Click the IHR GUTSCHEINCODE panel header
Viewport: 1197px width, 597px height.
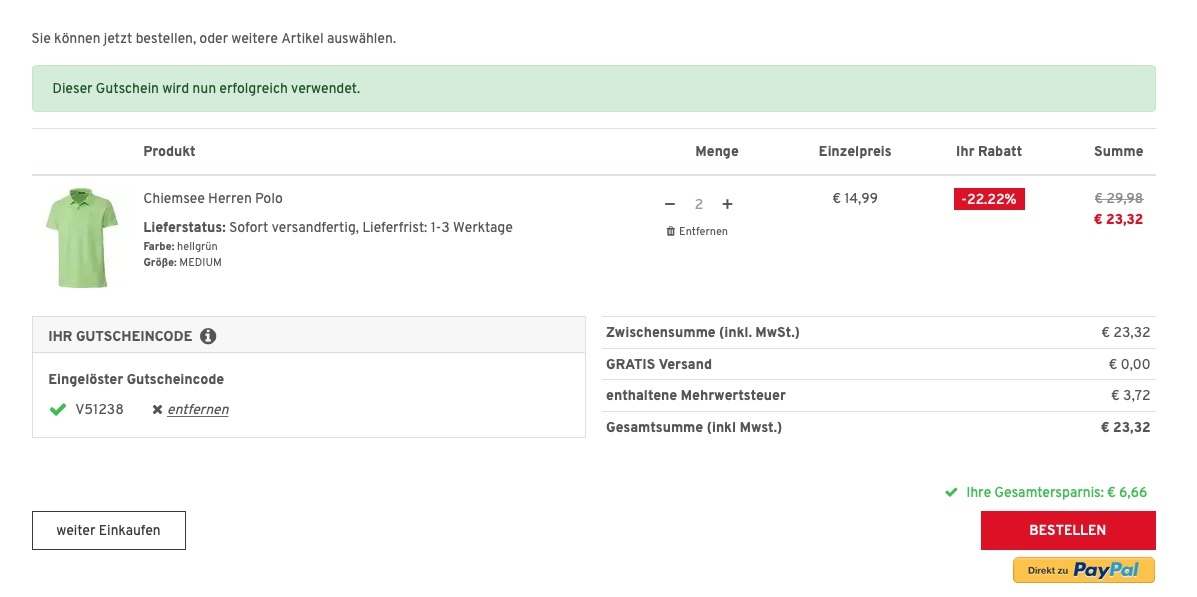[308, 336]
